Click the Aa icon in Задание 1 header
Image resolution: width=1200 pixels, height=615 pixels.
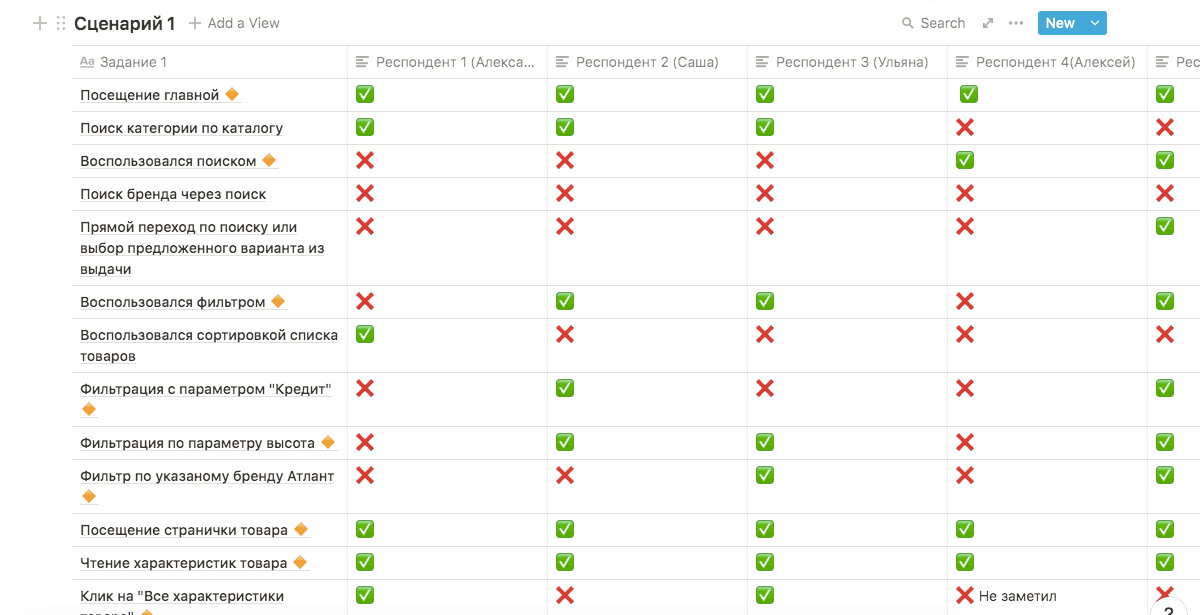pos(87,62)
